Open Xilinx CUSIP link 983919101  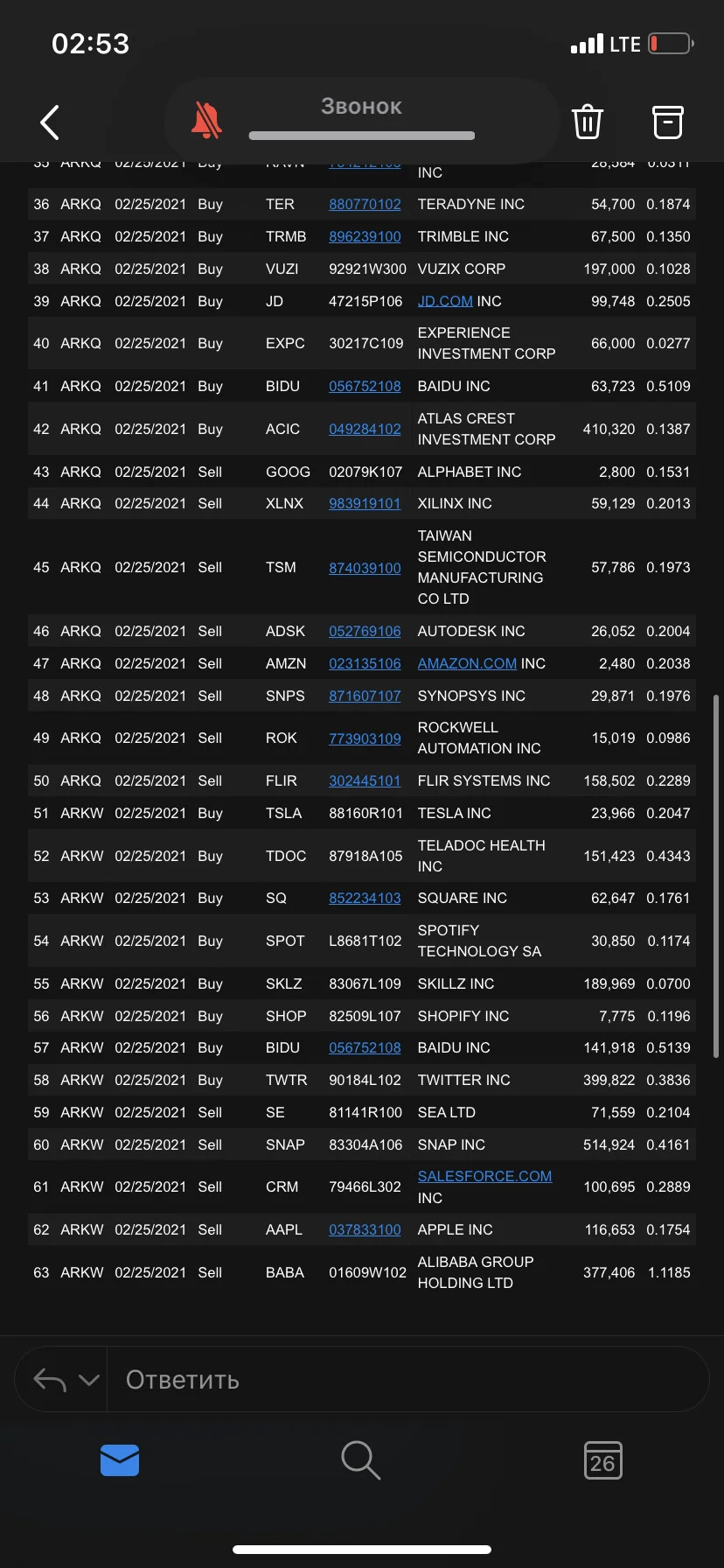click(x=365, y=503)
